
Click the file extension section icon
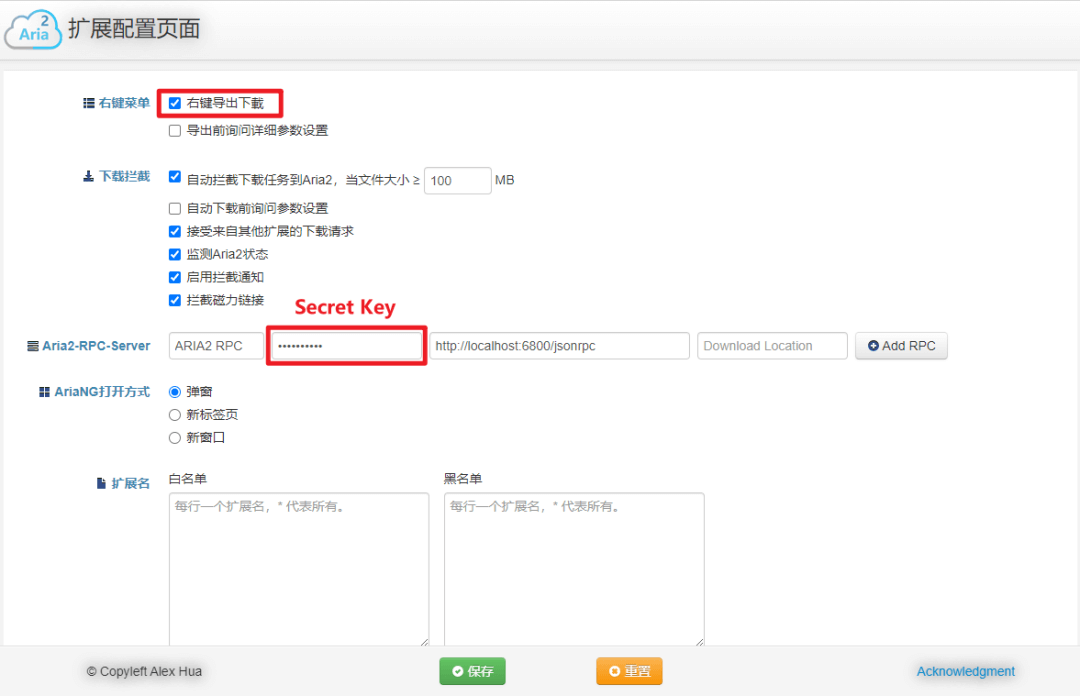pyautogui.click(x=101, y=483)
